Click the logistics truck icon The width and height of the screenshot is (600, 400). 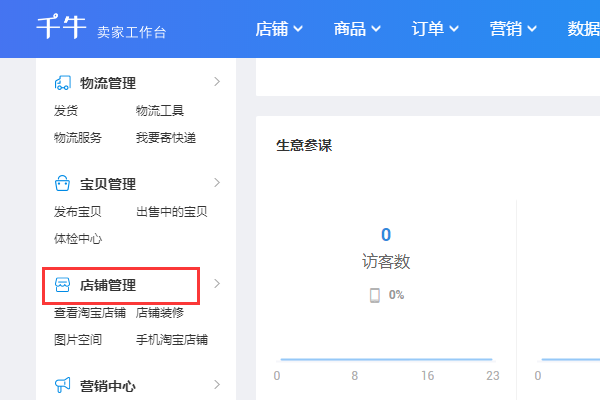click(62, 83)
